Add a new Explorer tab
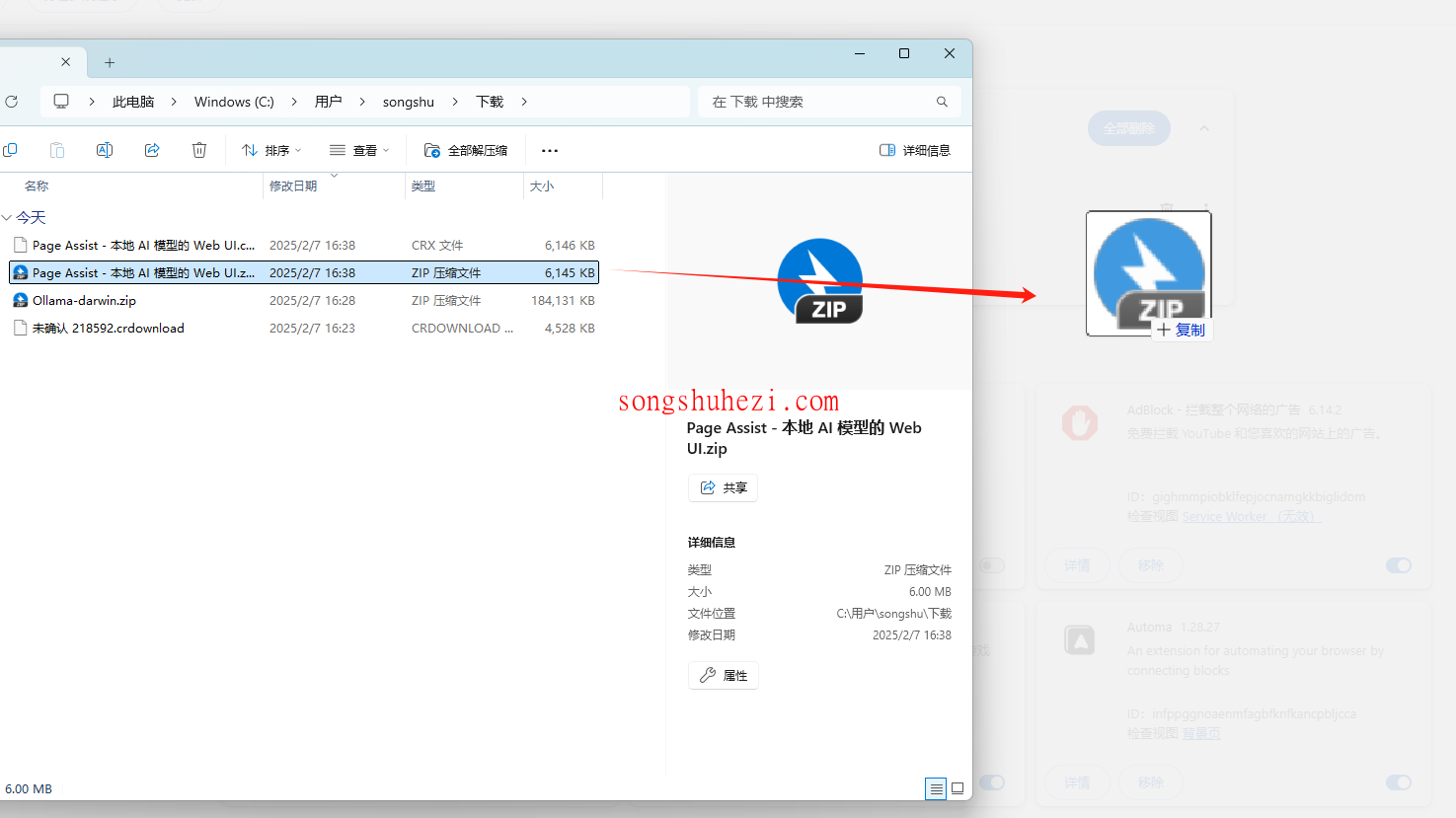1456x818 pixels. [110, 62]
